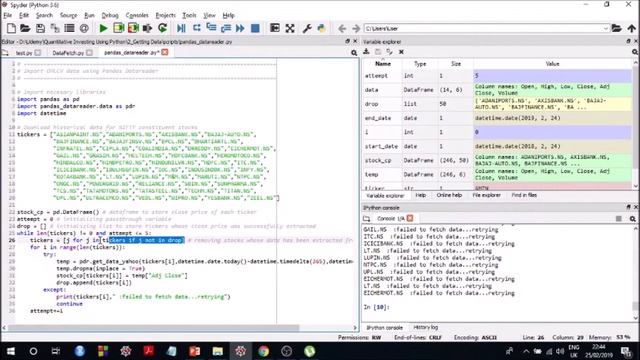
Task: Open Preferences with the wrench icon
Action: [x=307, y=28]
